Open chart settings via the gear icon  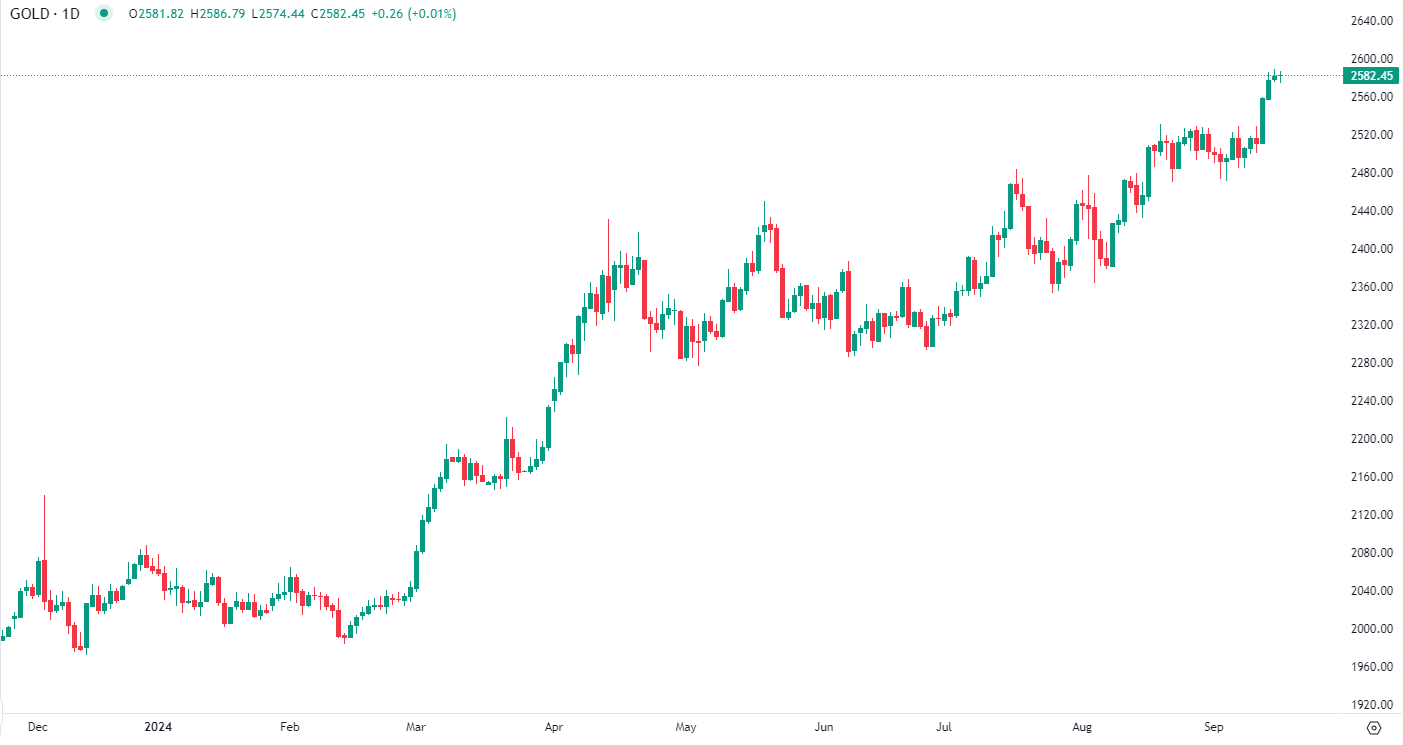1374,727
